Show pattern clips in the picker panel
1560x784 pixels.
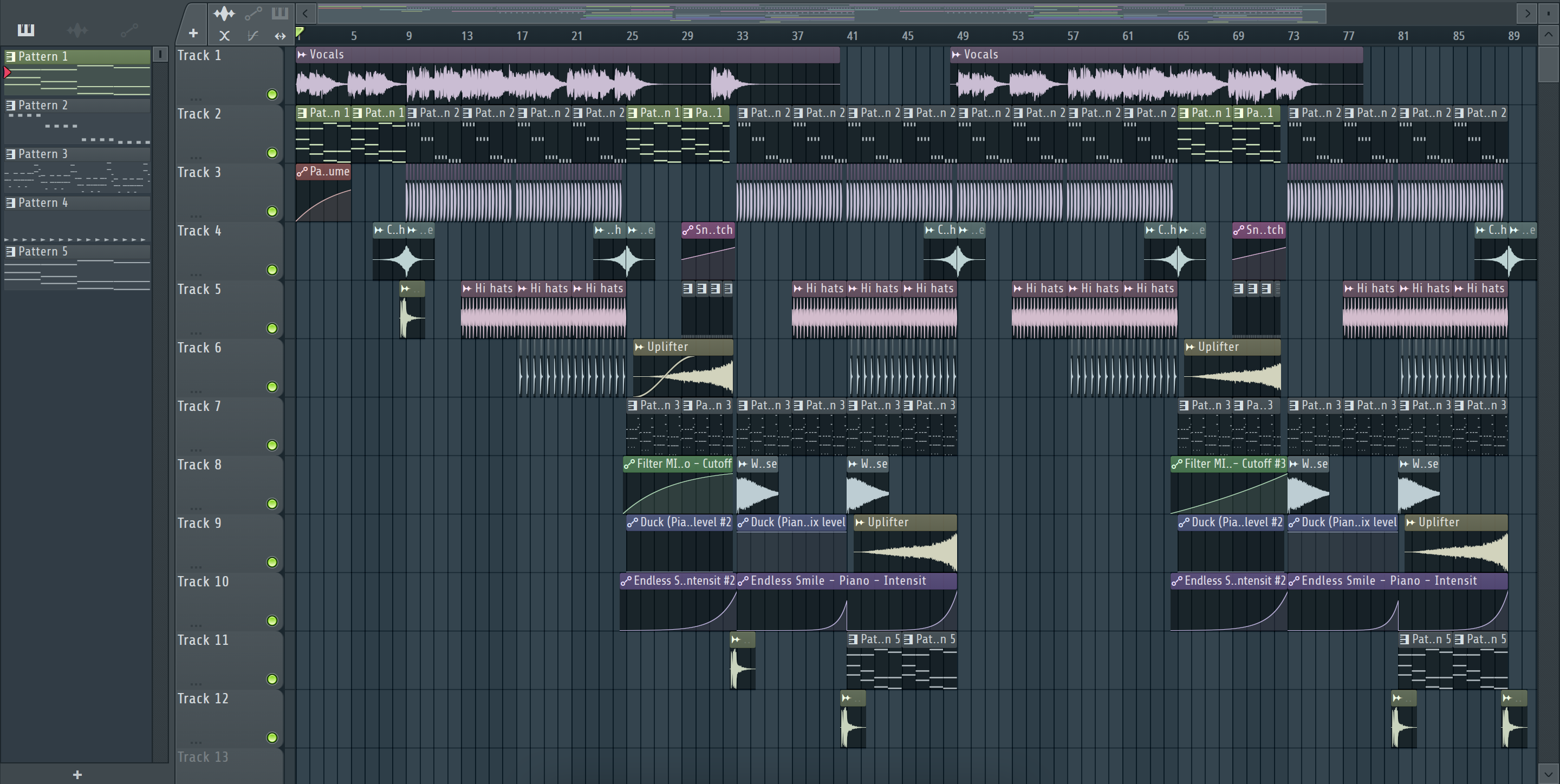pos(26,30)
